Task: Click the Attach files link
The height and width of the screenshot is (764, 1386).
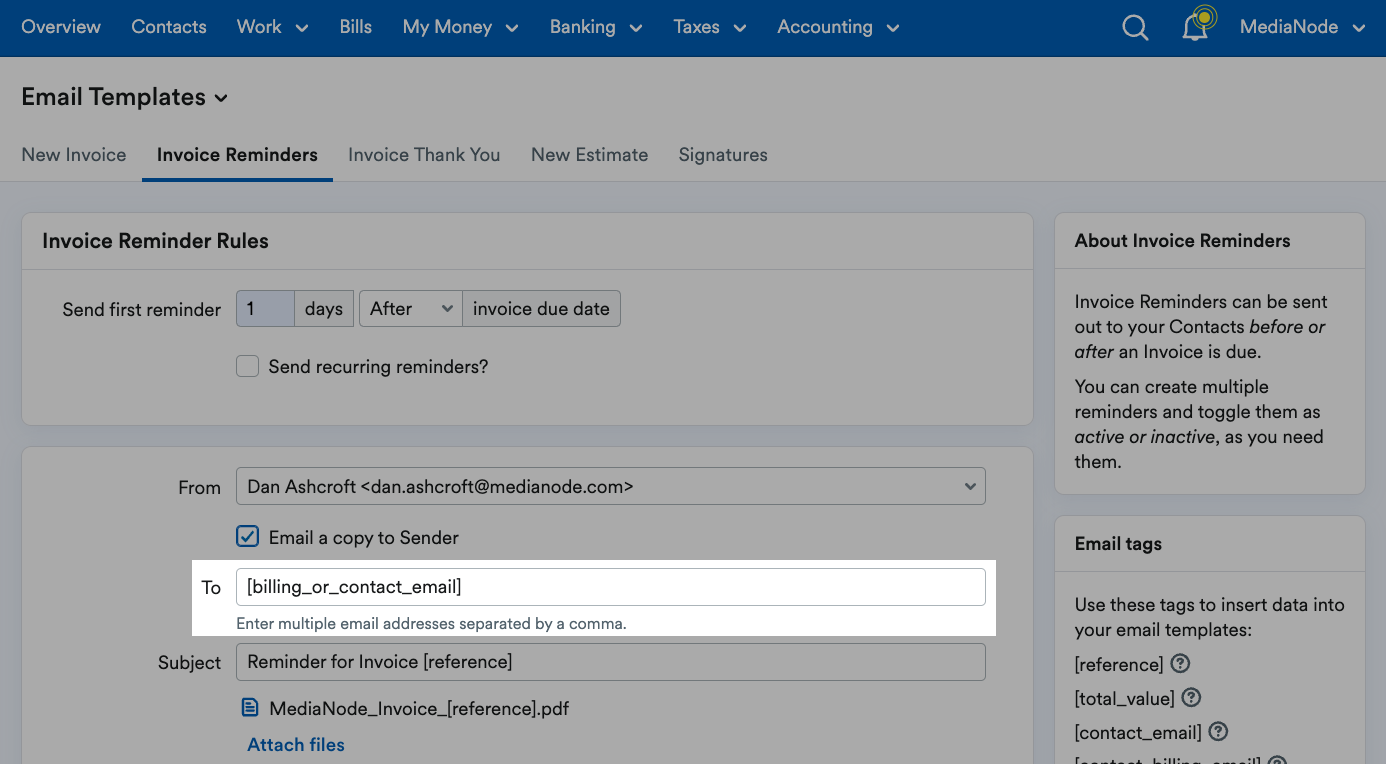Action: pos(296,745)
